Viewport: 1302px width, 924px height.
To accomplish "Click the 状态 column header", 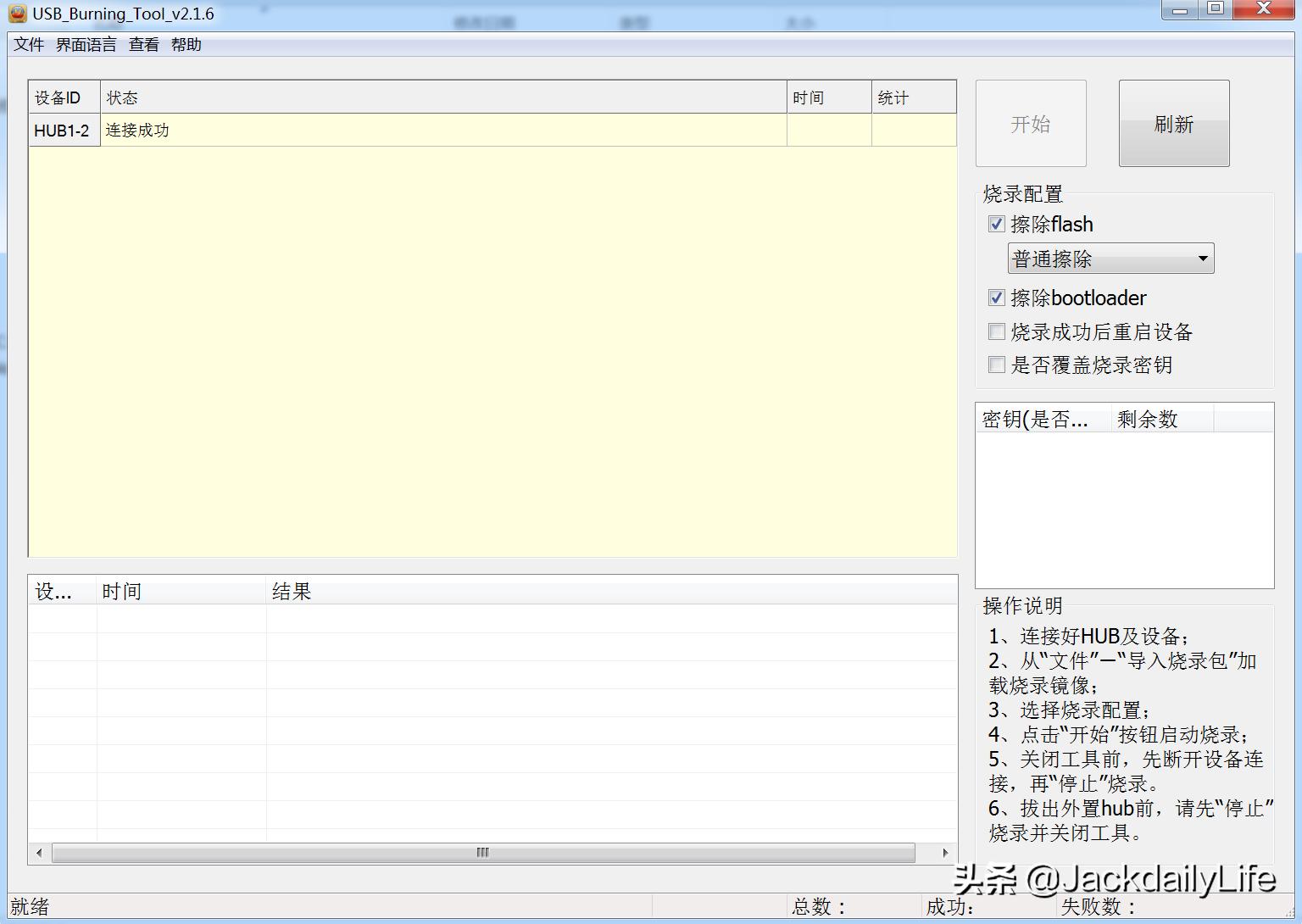I will tap(442, 98).
